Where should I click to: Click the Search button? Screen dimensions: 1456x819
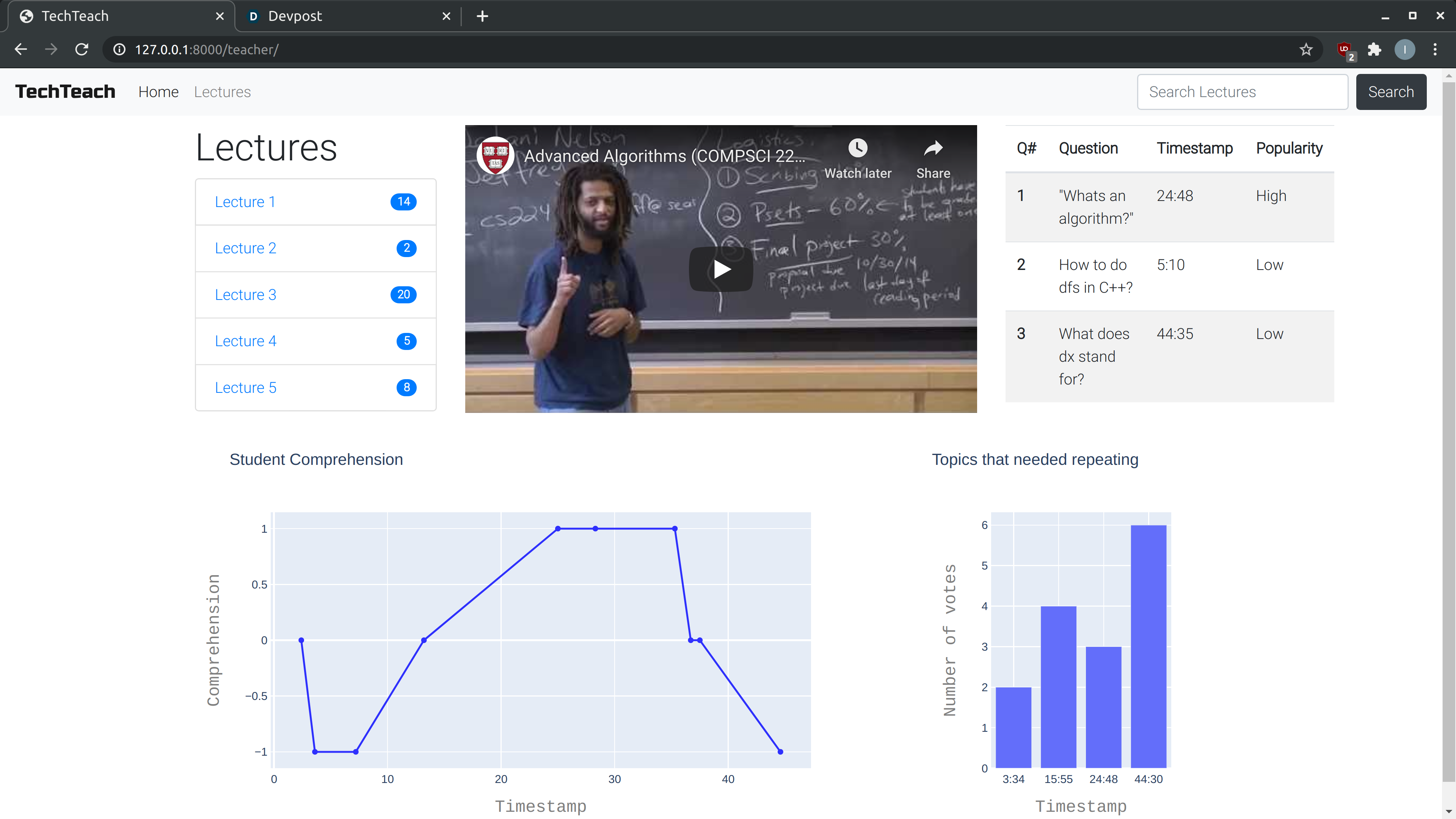[1390, 92]
